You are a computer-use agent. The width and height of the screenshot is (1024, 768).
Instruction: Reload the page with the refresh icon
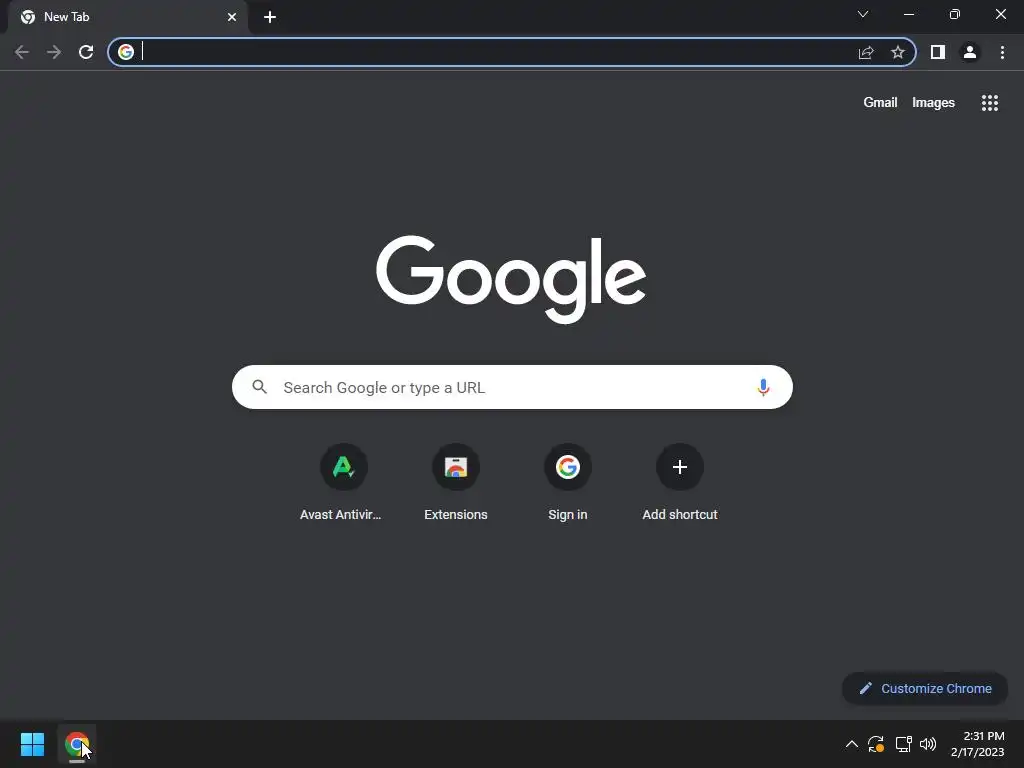86,52
